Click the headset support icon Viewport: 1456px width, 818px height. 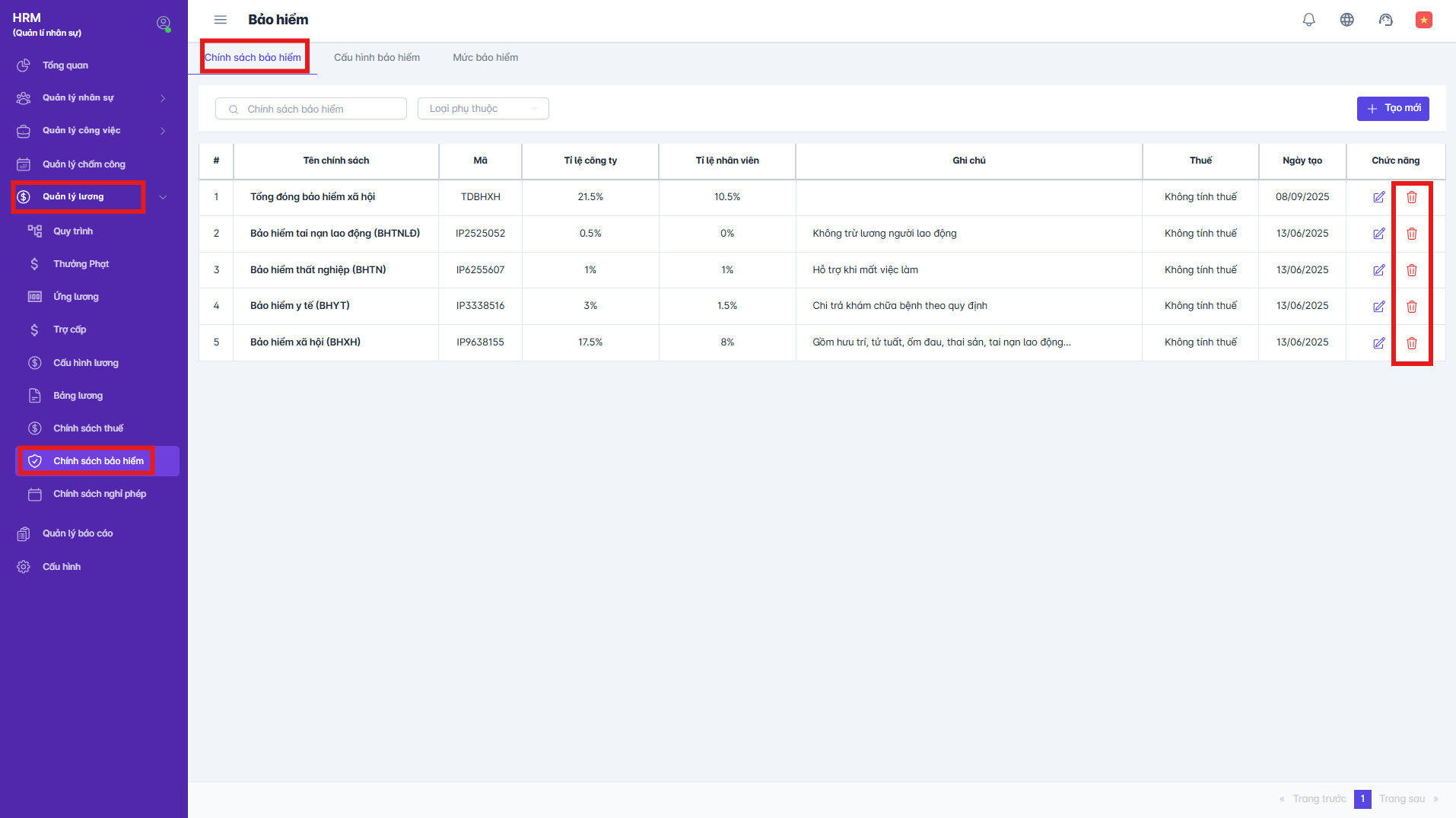1385,20
